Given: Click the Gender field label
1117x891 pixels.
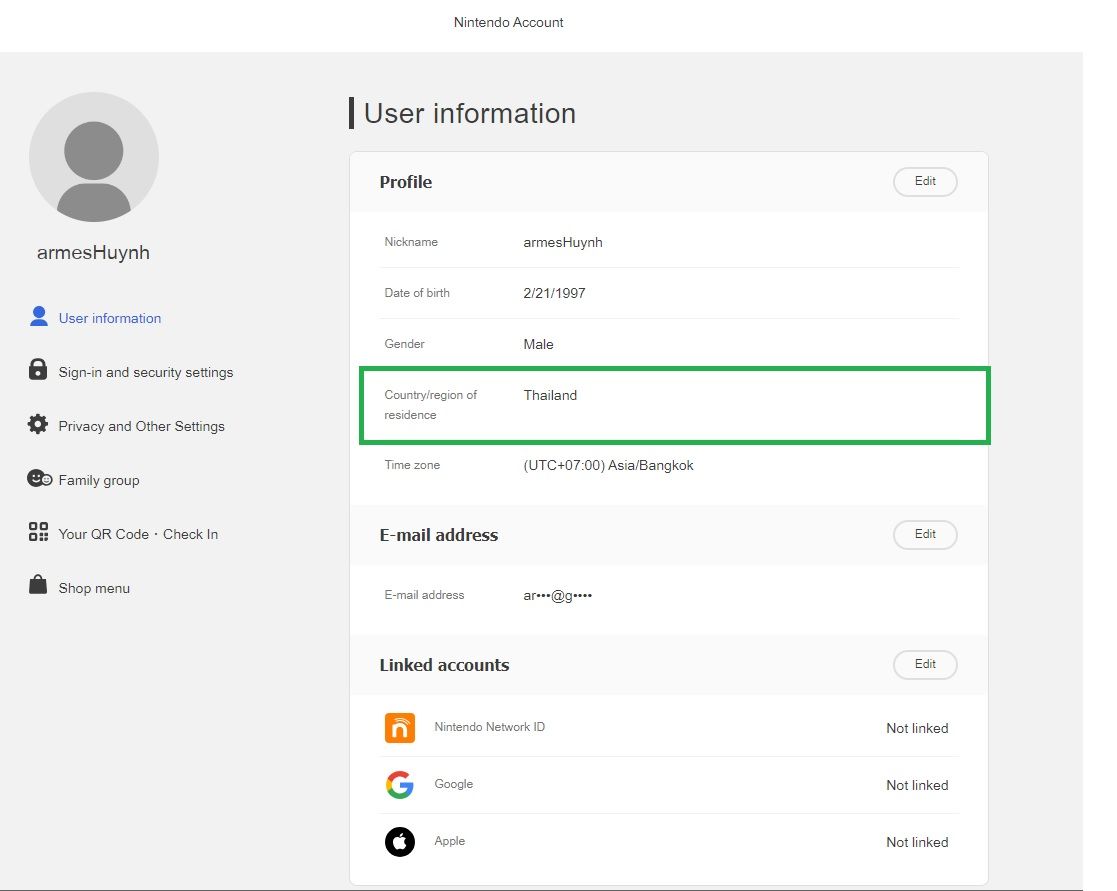Looking at the screenshot, I should pos(404,344).
